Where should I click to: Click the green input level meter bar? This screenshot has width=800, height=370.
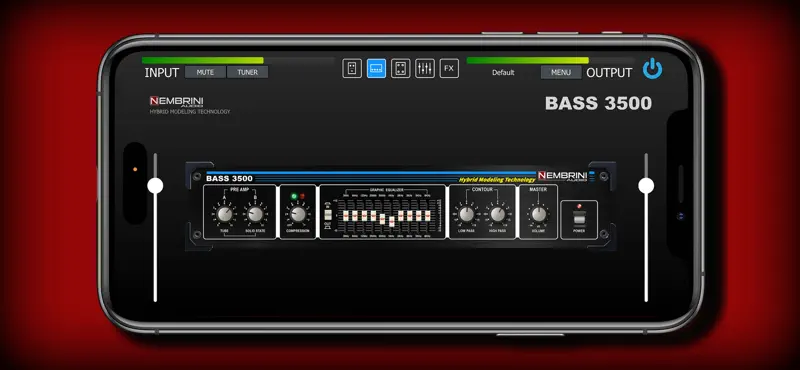(203, 60)
